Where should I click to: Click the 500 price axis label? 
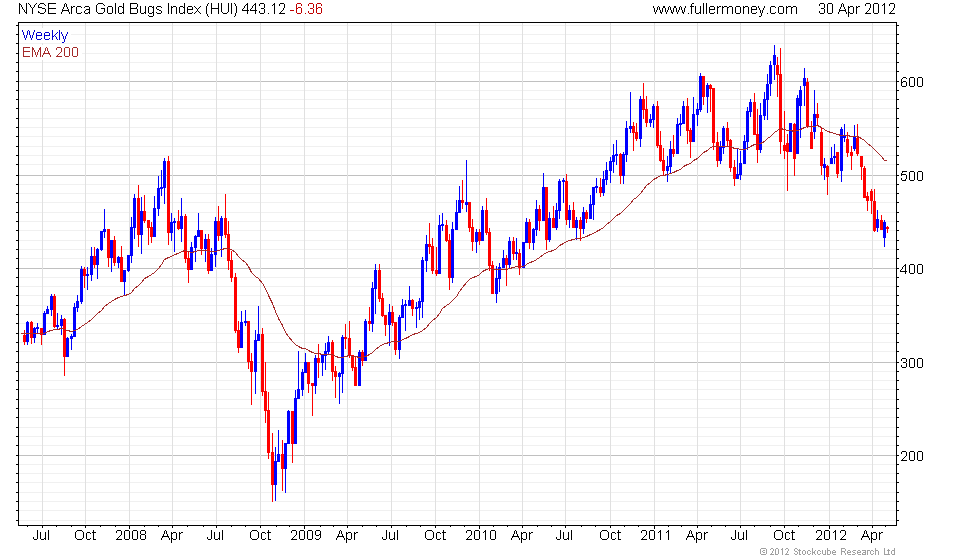(x=911, y=176)
